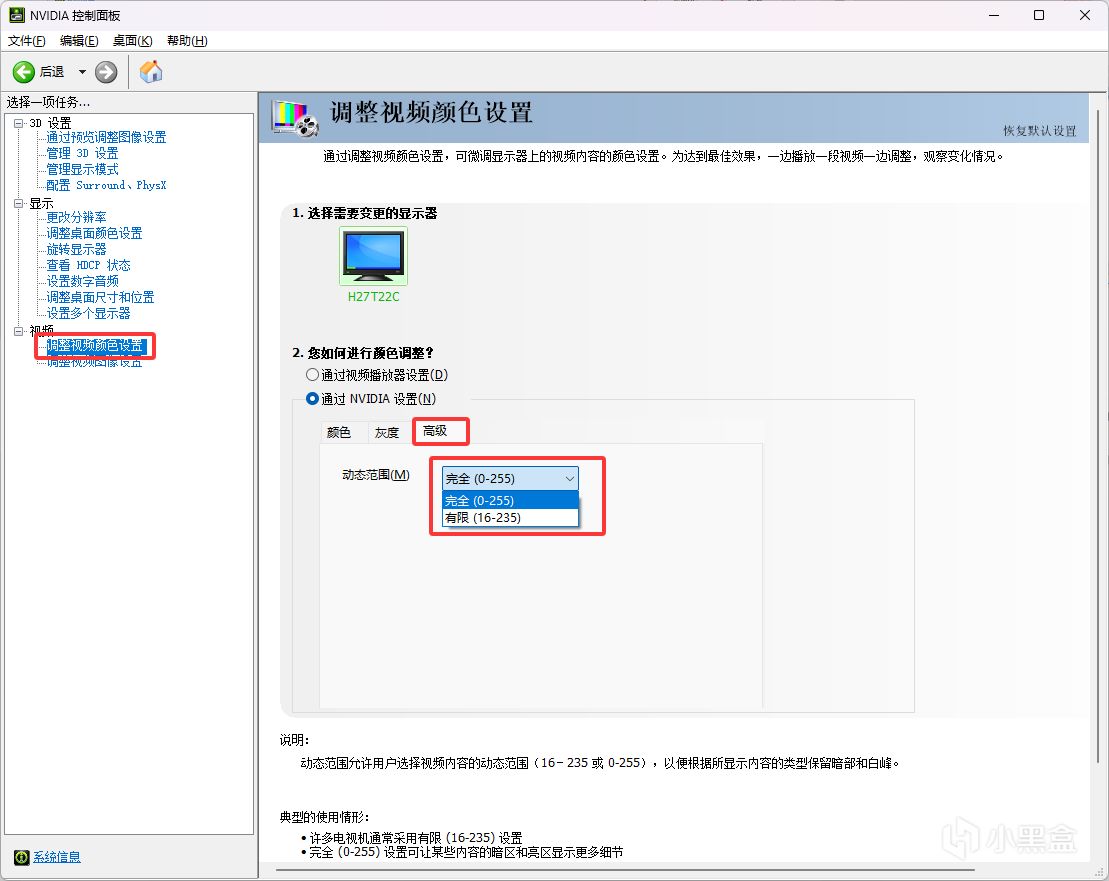Click the 动态范围 combo box
Image resolution: width=1109 pixels, height=881 pixels.
[x=510, y=479]
